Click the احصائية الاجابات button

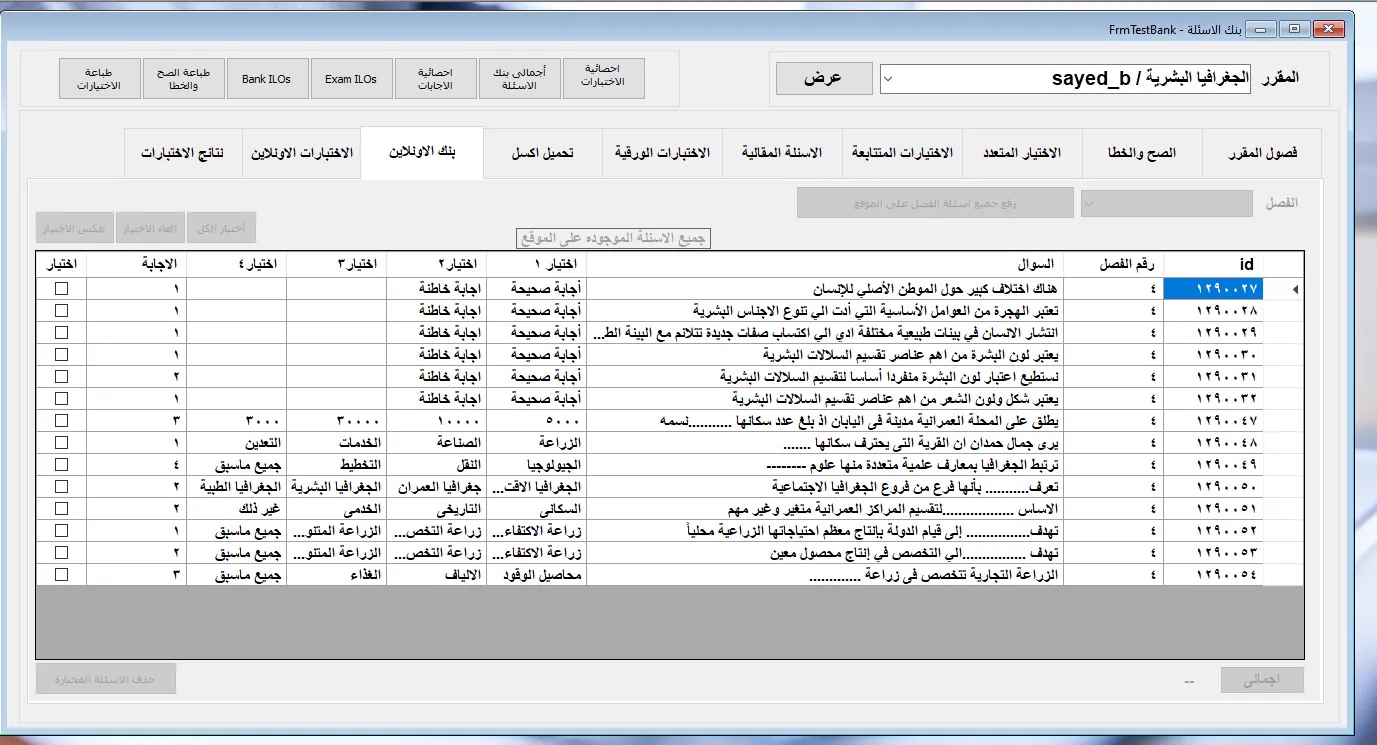pyautogui.click(x=435, y=78)
